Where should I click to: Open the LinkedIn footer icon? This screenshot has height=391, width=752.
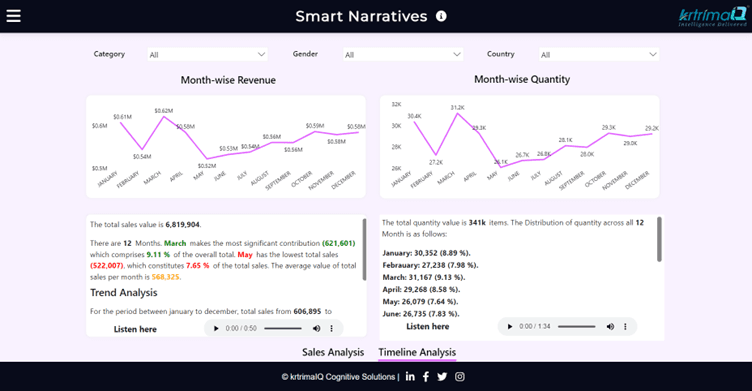pos(410,377)
